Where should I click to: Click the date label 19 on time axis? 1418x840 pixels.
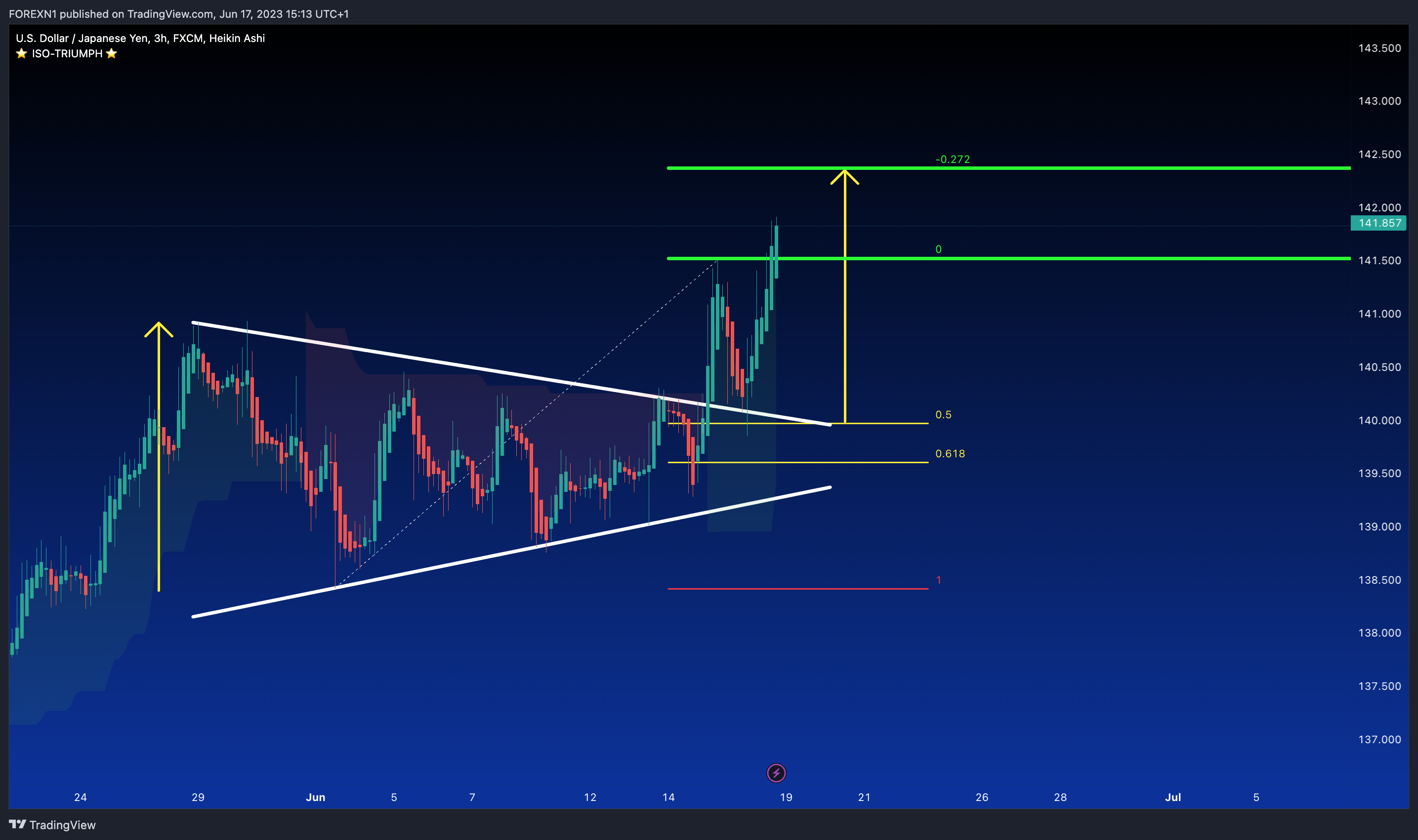click(786, 797)
